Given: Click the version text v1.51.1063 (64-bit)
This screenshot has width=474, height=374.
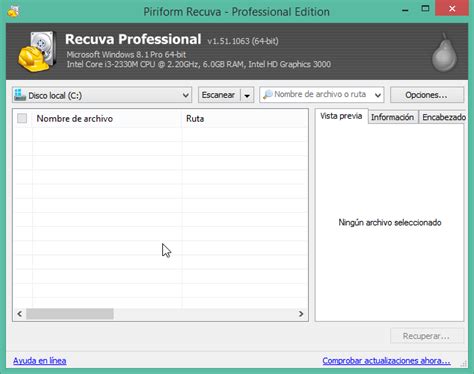Looking at the screenshot, I should 243,41.
